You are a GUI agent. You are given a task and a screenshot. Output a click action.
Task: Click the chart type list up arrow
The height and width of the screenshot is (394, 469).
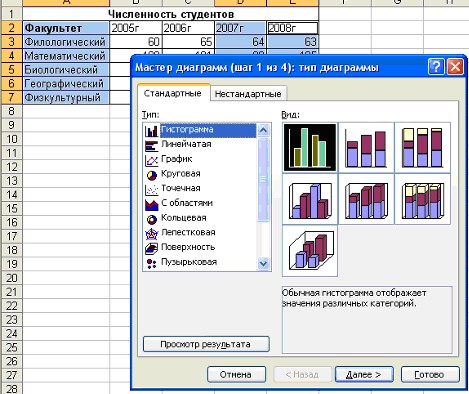click(x=263, y=130)
